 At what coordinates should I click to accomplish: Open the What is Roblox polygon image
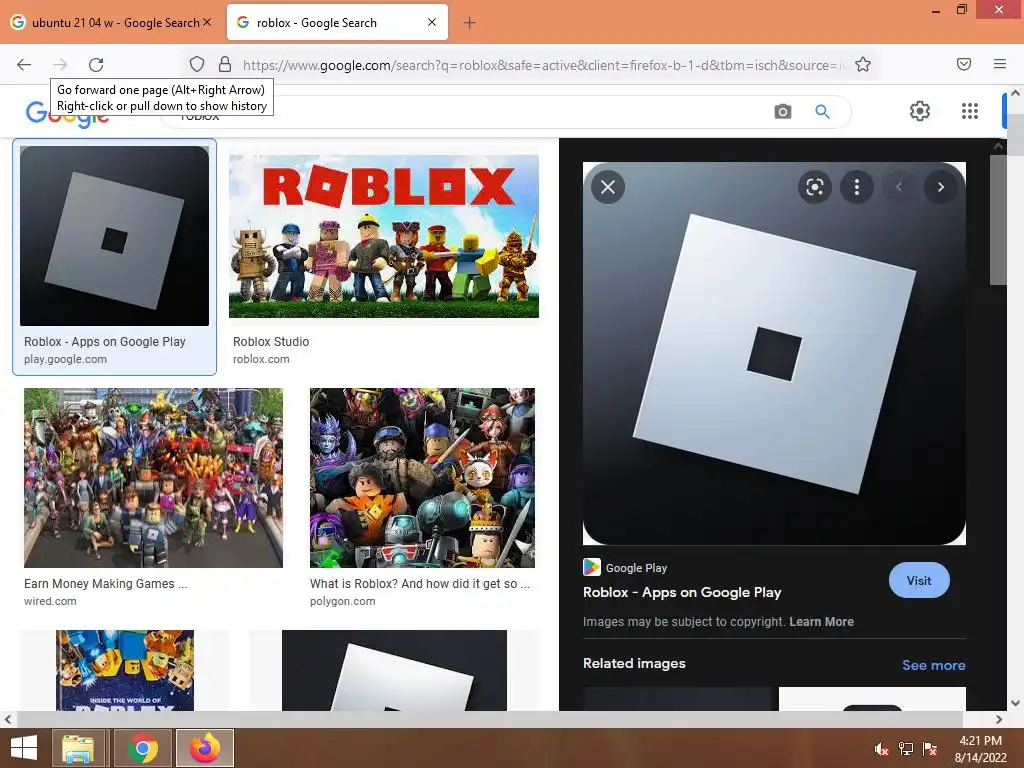coord(422,477)
